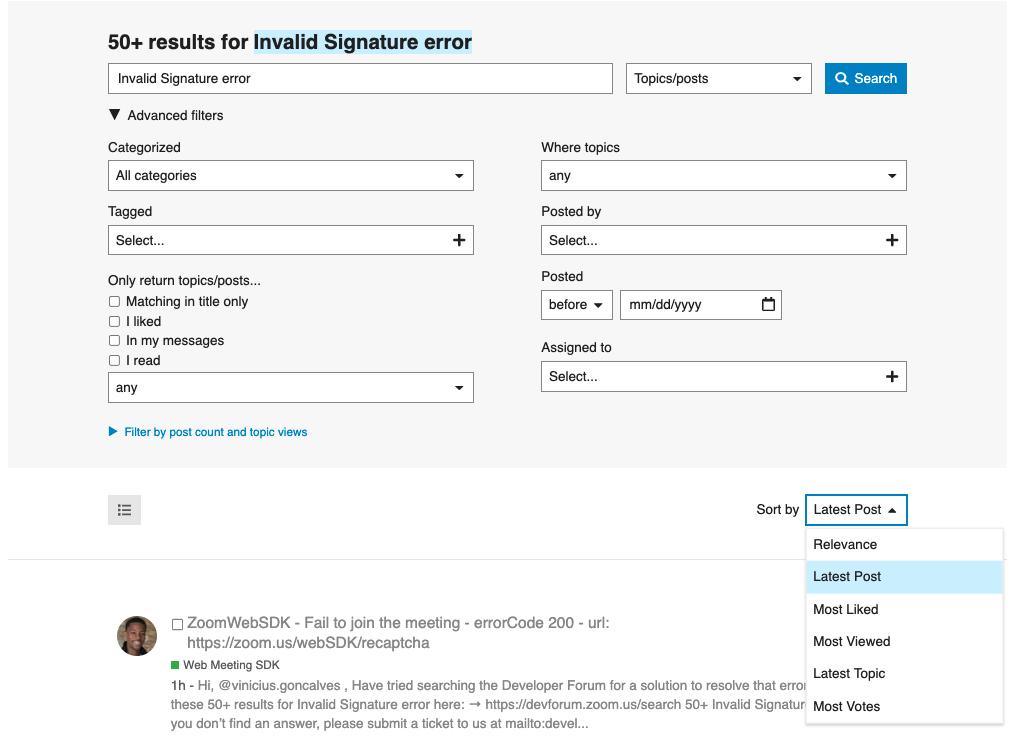Click plus icon in Posted by field
This screenshot has height=743, width=1009.
tap(892, 240)
